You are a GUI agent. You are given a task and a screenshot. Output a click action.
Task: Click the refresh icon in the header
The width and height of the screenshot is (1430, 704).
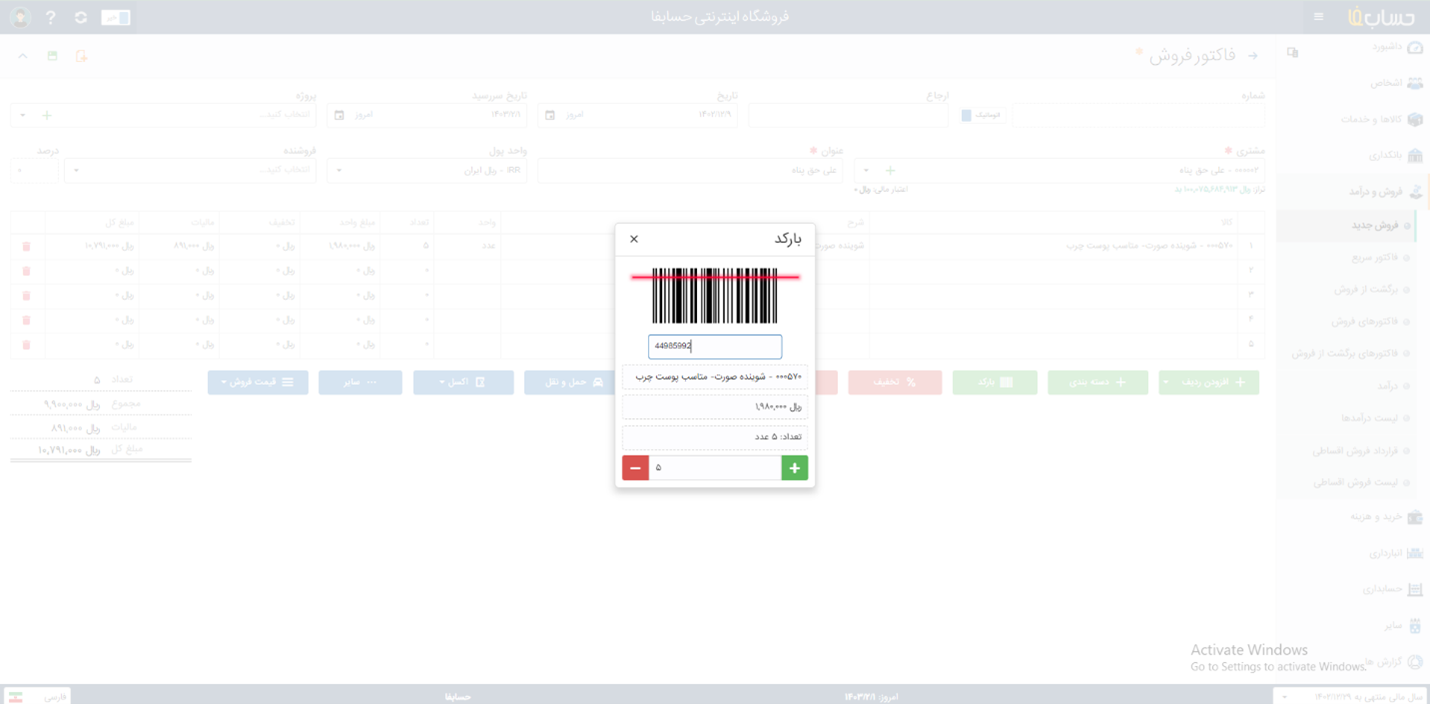(x=81, y=18)
